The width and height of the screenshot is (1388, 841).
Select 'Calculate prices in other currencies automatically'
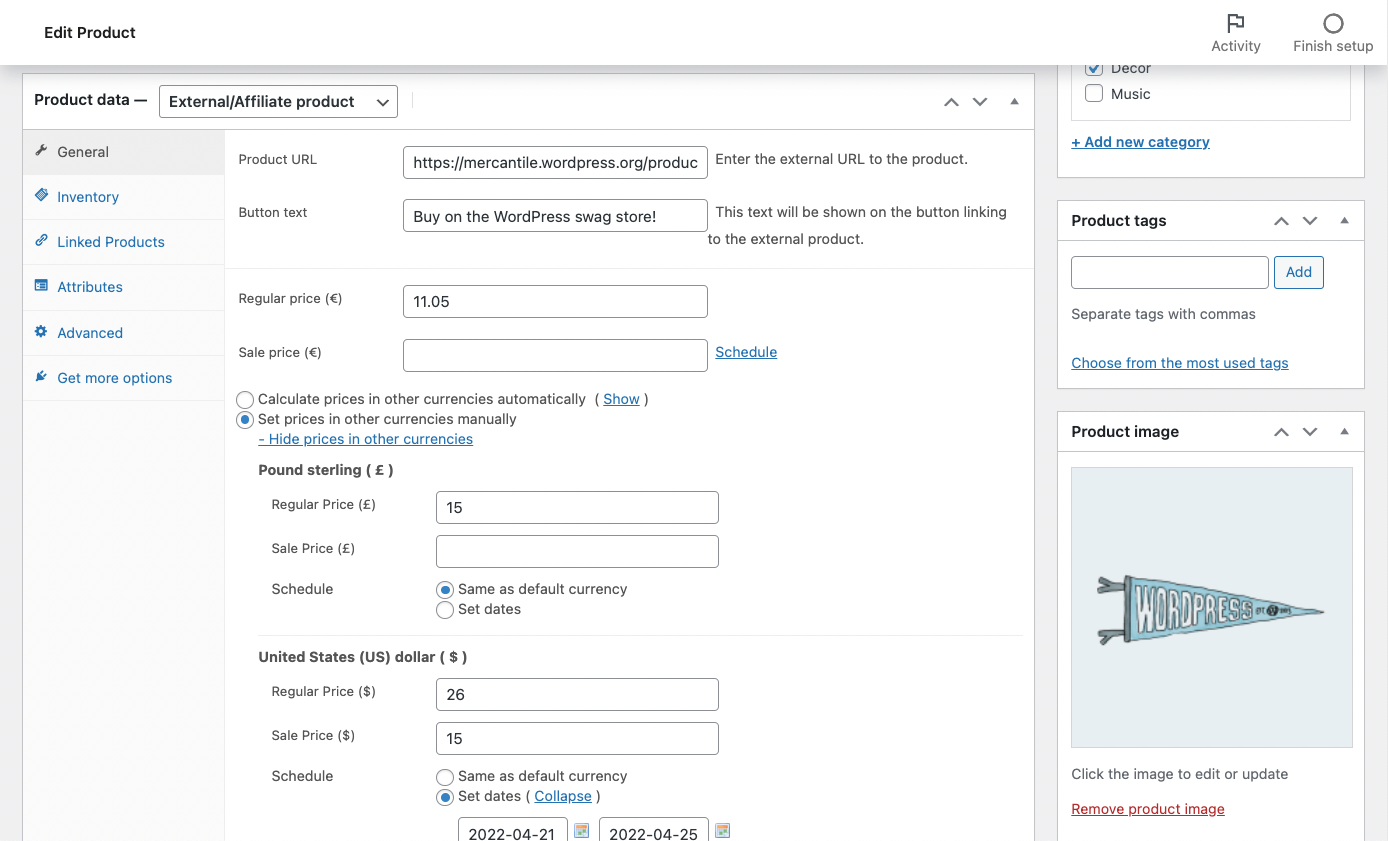pyautogui.click(x=245, y=399)
